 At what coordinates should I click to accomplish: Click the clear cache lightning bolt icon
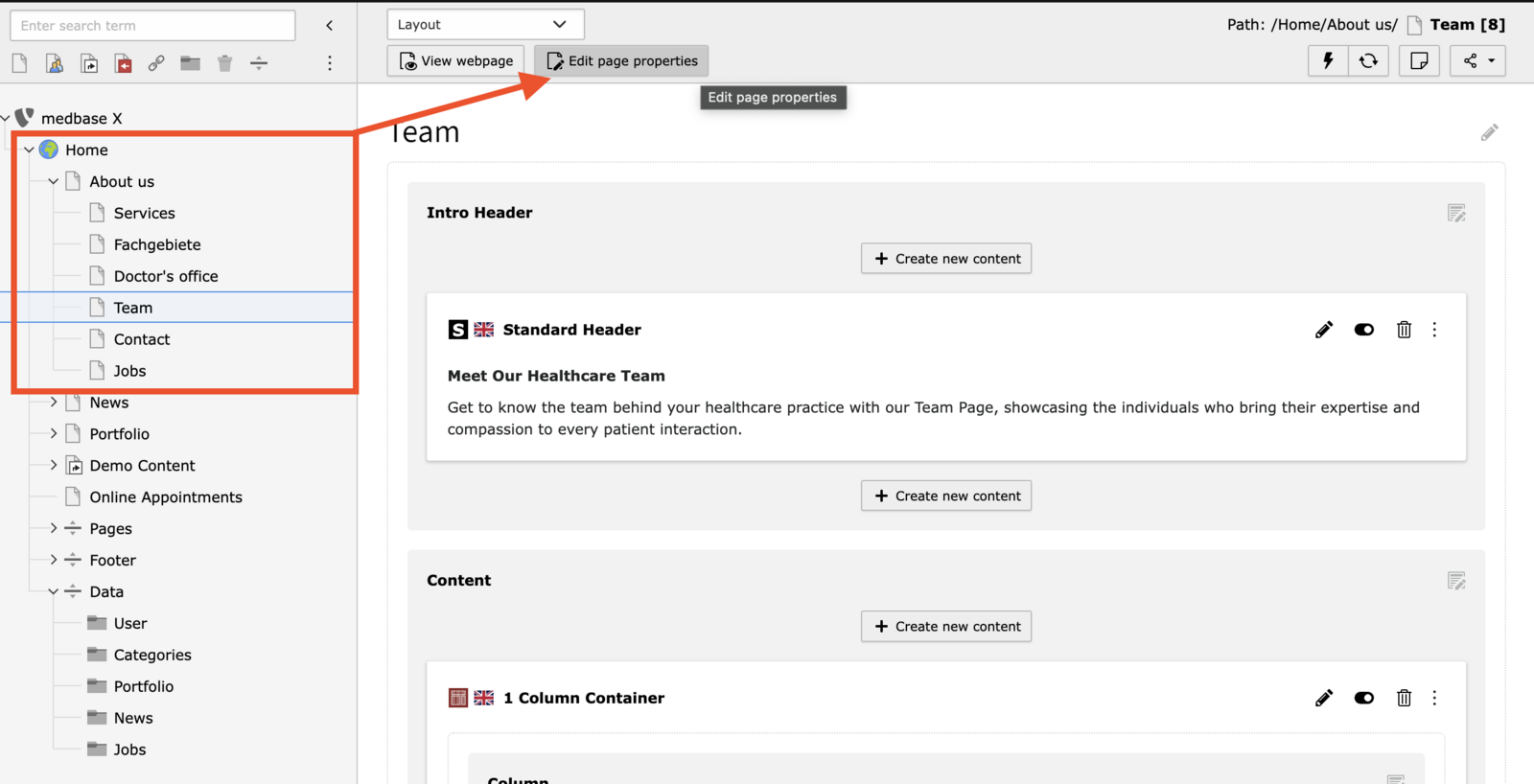[1328, 60]
